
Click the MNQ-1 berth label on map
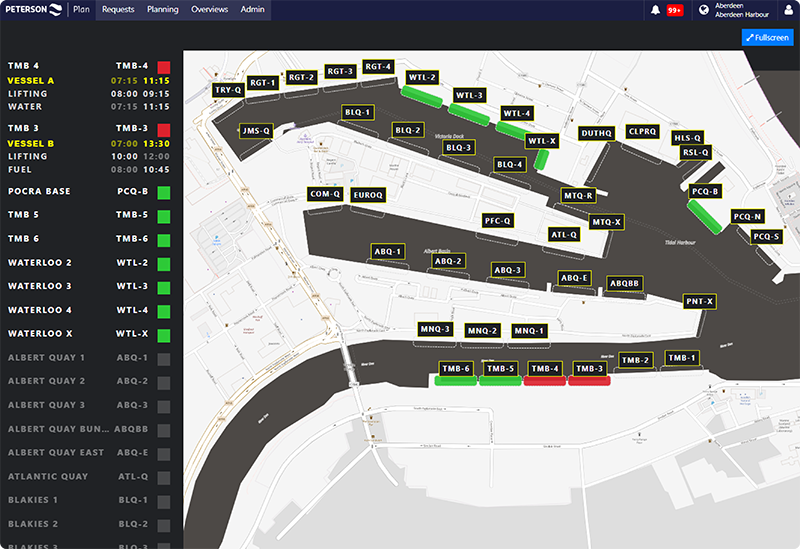click(x=529, y=331)
